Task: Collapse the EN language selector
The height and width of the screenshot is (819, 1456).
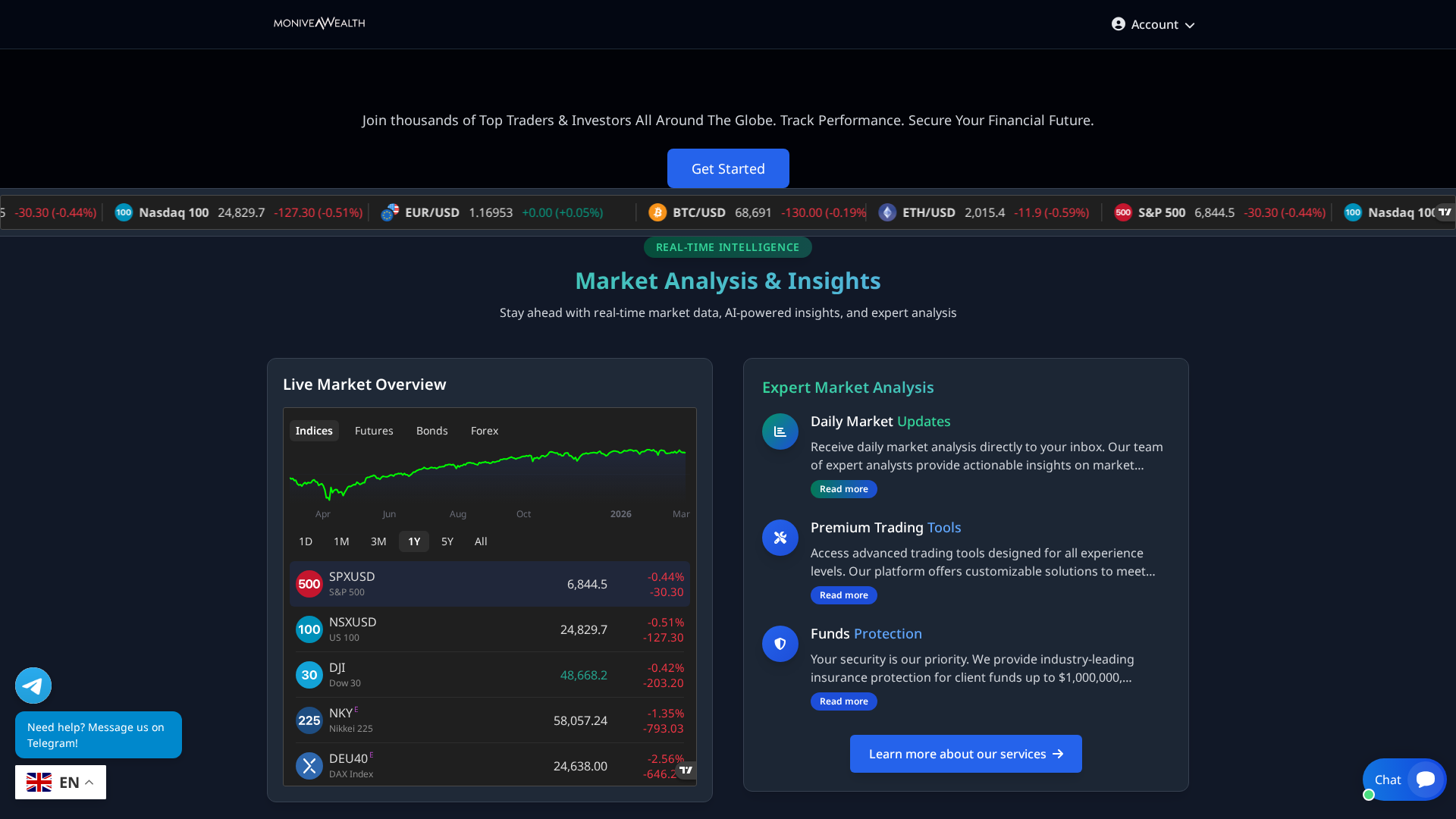Action: 89,782
